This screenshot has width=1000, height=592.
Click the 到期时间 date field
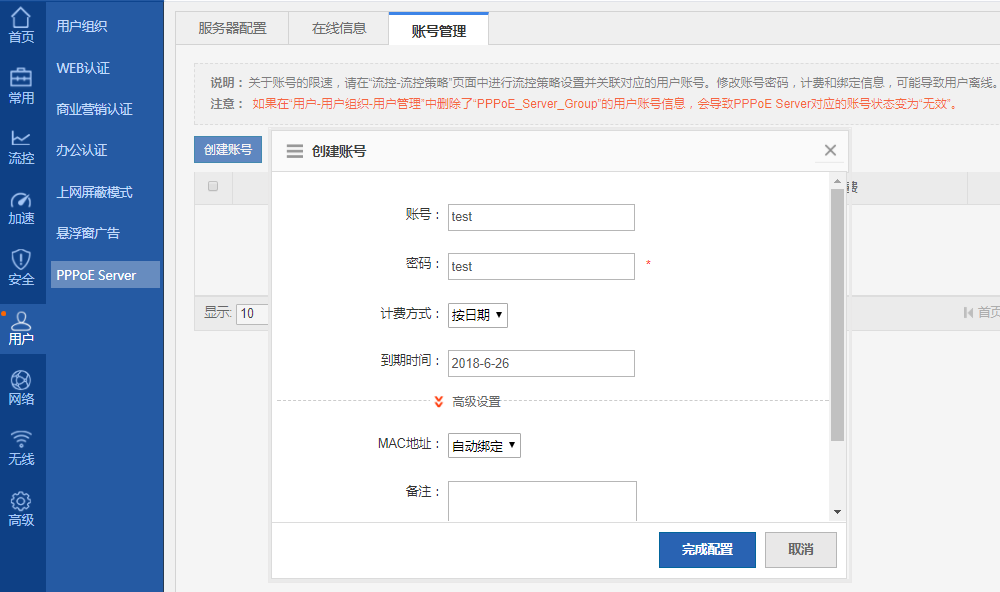(x=541, y=363)
